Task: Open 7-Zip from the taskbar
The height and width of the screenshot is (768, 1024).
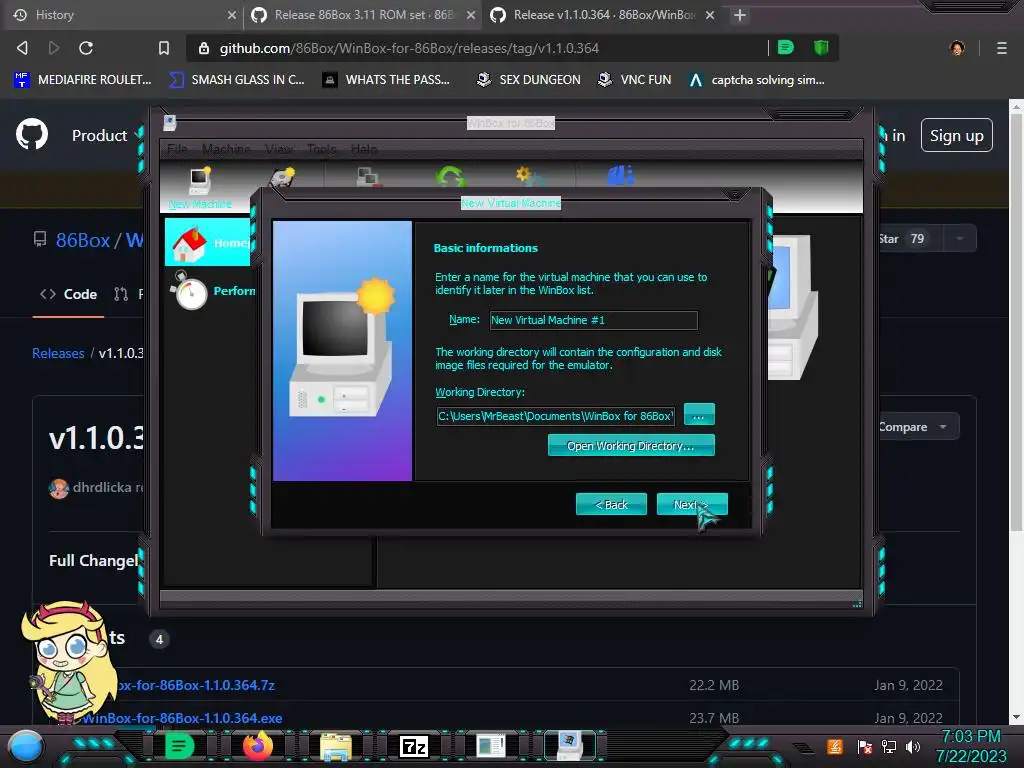Action: [414, 746]
